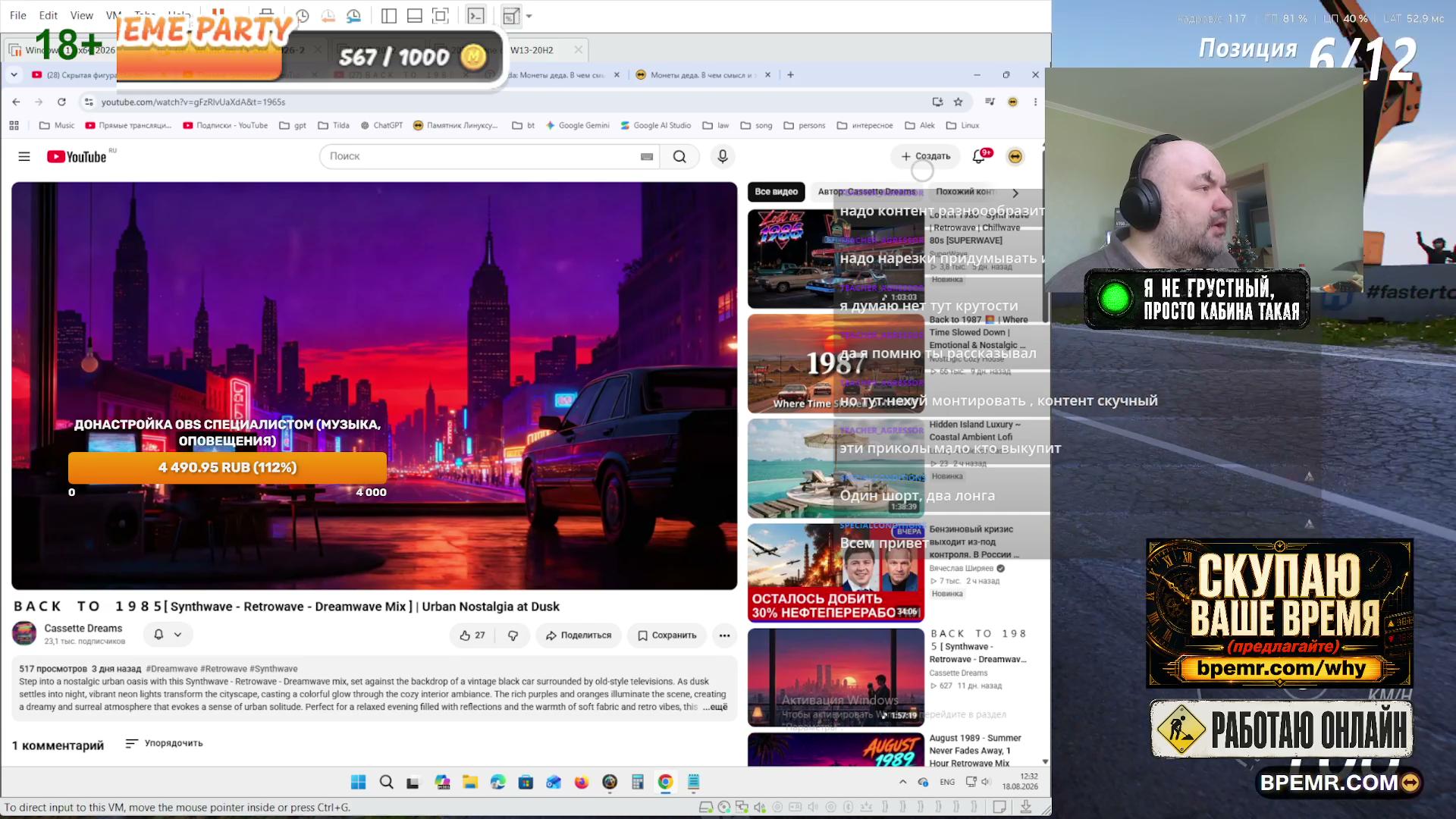The image size is (1456, 819).
Task: Open the Cassette Dreams channel avatar
Action: coord(25,634)
